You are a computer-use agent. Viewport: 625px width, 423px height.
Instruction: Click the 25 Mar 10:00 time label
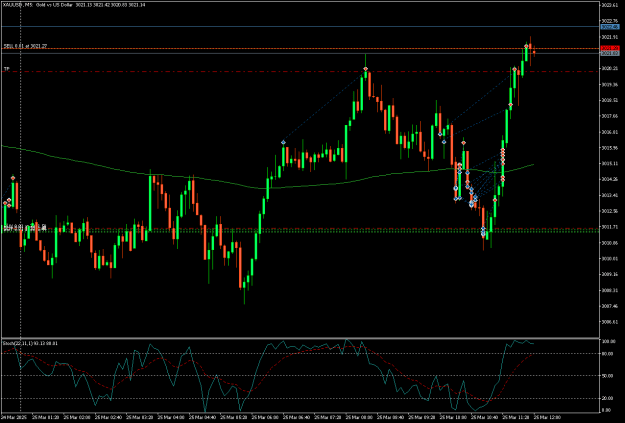(451, 417)
